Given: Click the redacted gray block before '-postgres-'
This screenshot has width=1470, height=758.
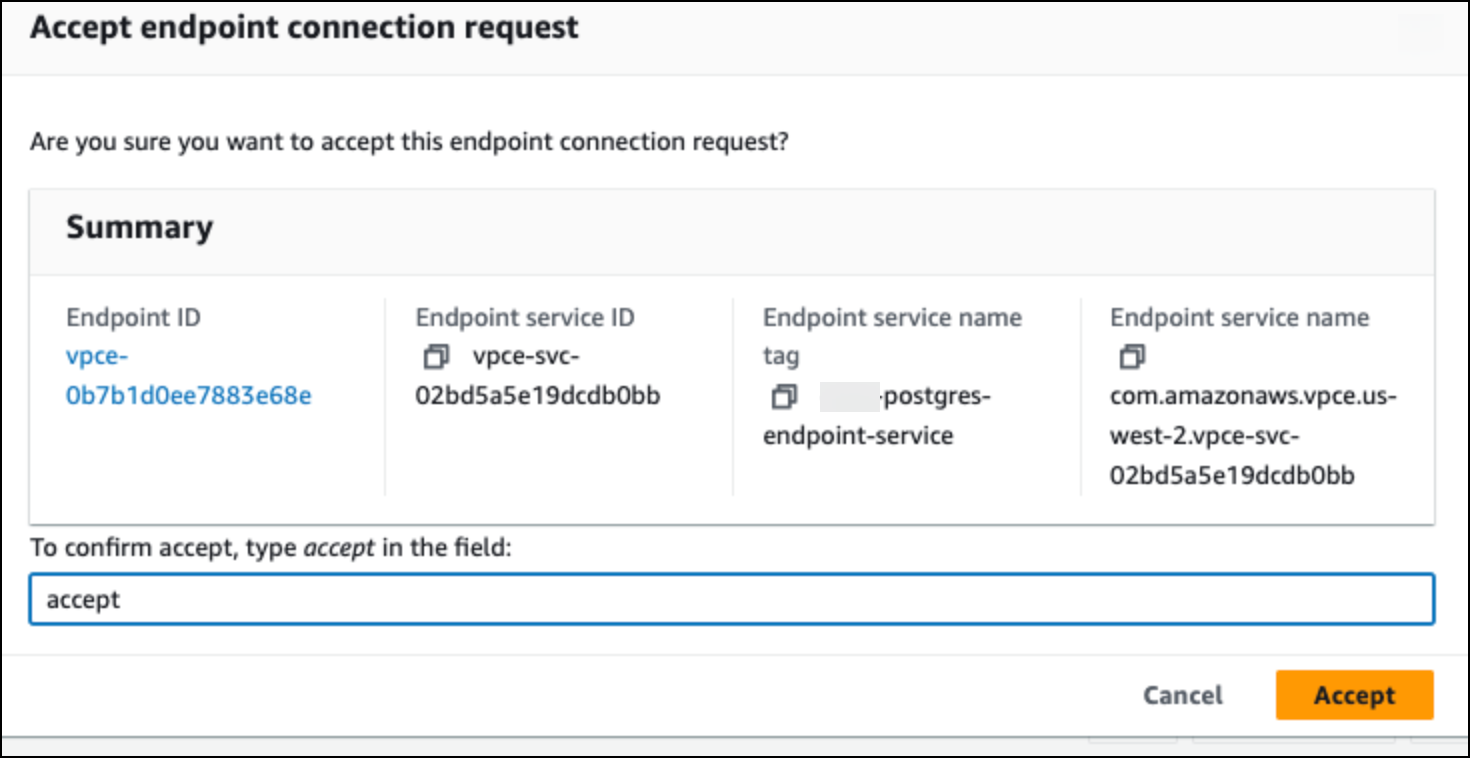Looking at the screenshot, I should point(848,397).
